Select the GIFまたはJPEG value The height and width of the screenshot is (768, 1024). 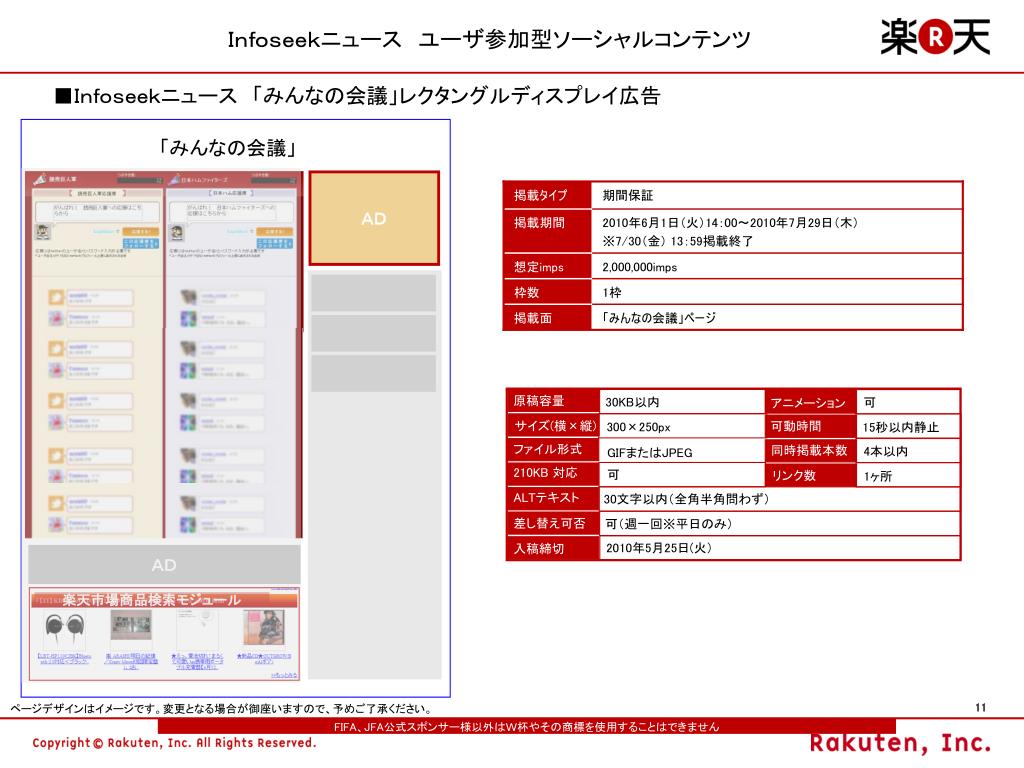coord(649,453)
